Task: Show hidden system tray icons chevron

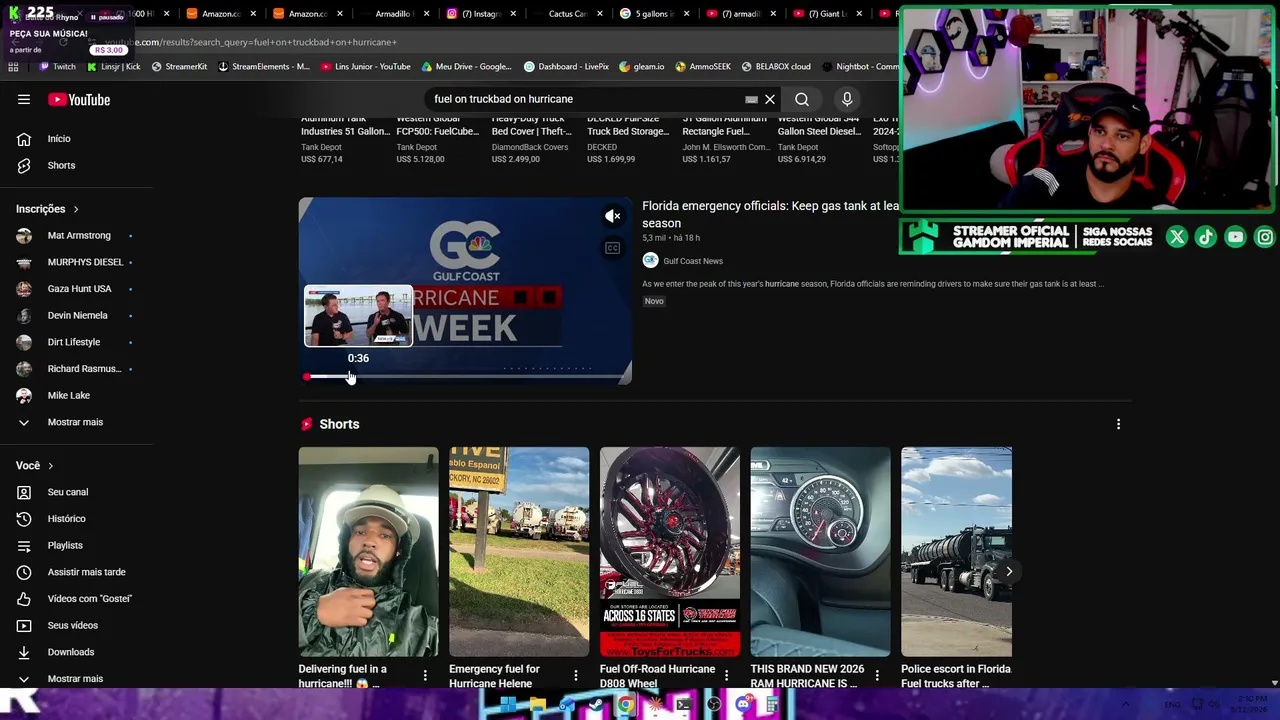Action: click(1126, 705)
